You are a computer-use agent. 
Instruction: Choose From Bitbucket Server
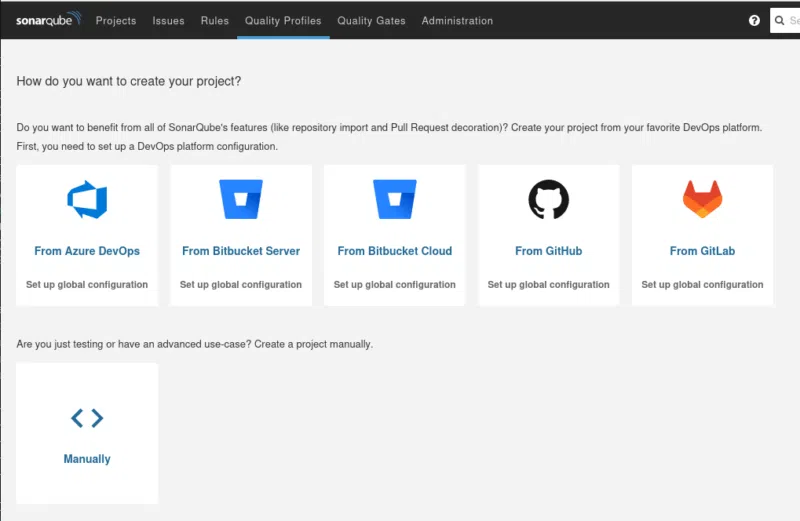(x=241, y=251)
